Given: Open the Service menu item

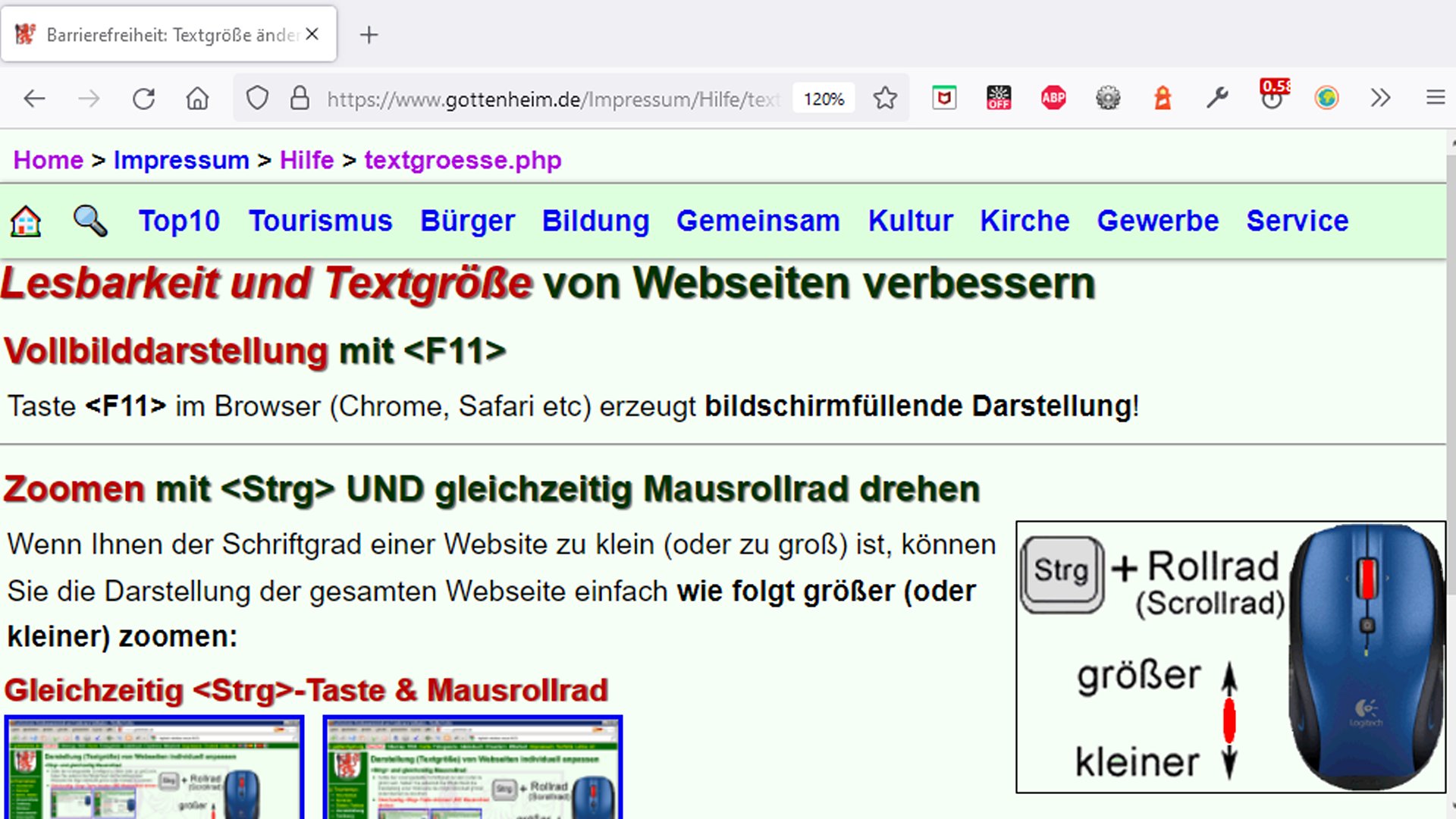Looking at the screenshot, I should pyautogui.click(x=1297, y=221).
